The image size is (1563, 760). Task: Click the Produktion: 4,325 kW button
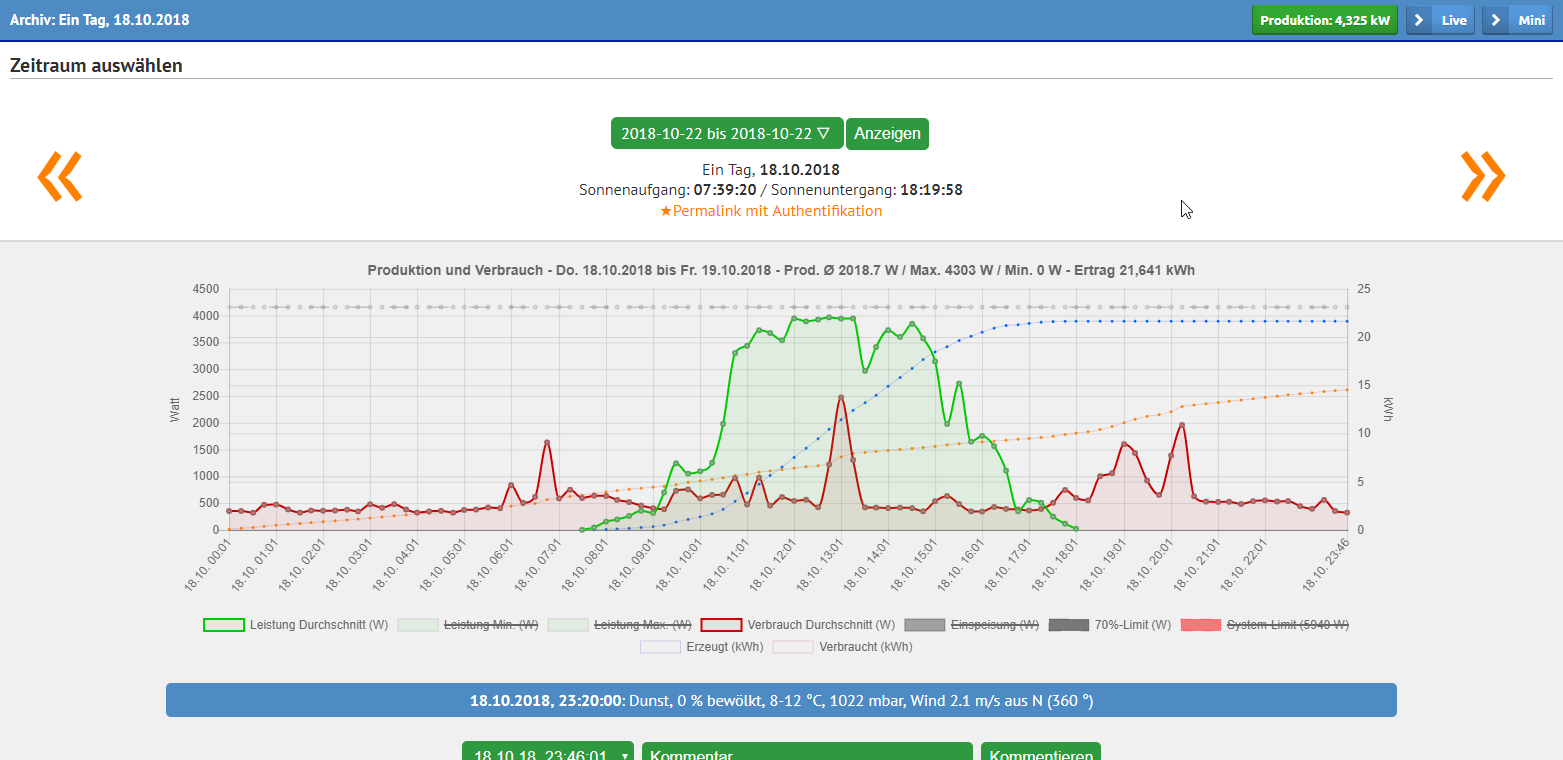tap(1325, 20)
